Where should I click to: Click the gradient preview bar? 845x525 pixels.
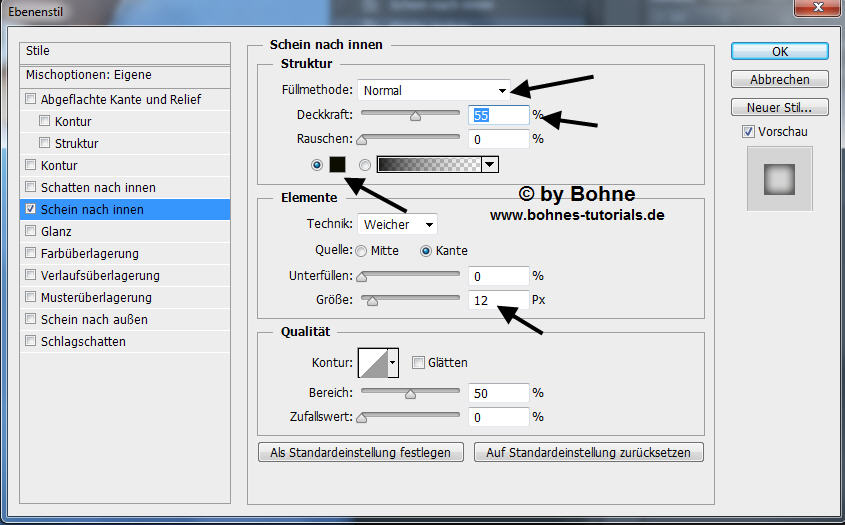tap(428, 164)
